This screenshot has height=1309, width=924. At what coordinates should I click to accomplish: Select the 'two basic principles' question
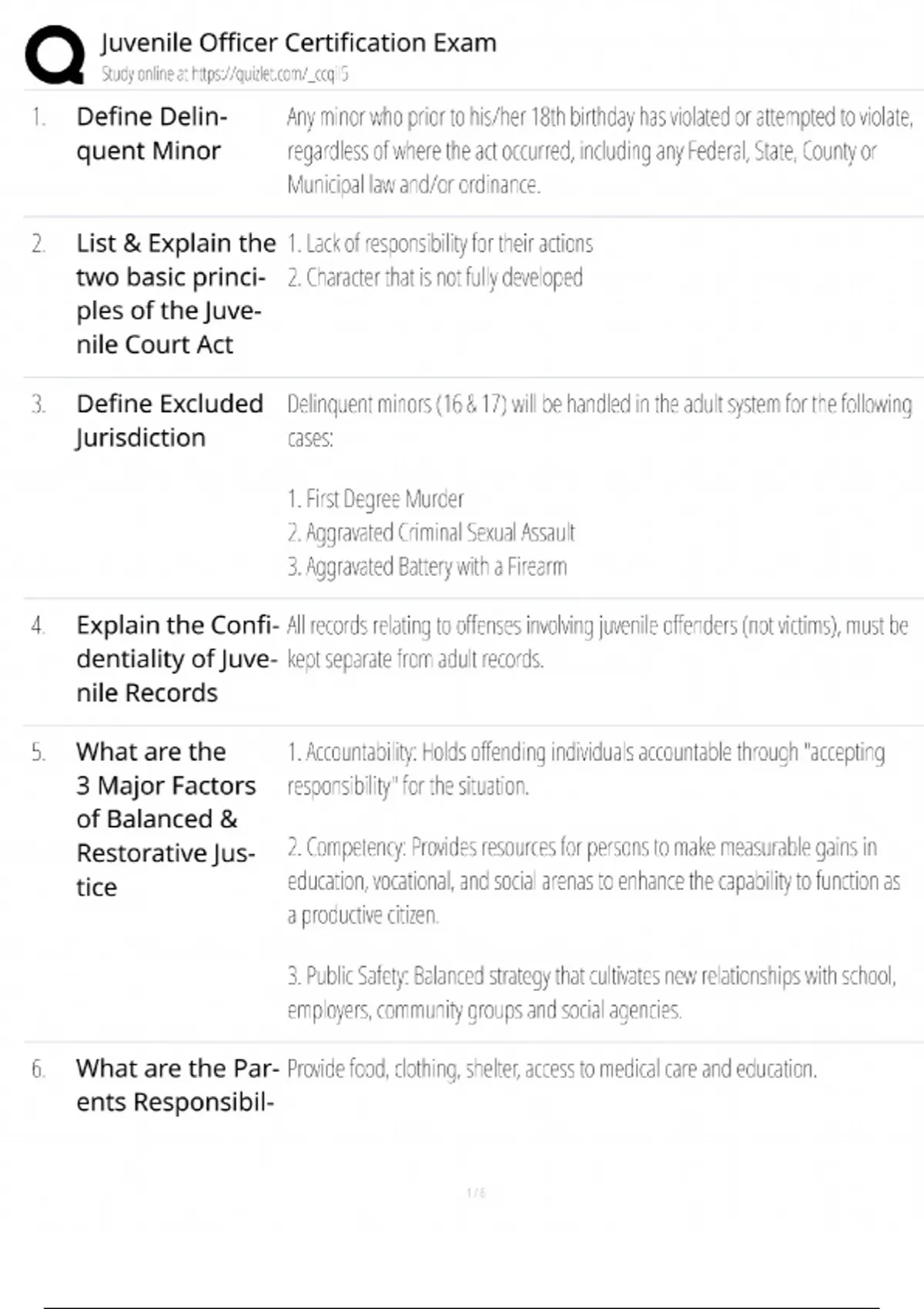(x=176, y=293)
